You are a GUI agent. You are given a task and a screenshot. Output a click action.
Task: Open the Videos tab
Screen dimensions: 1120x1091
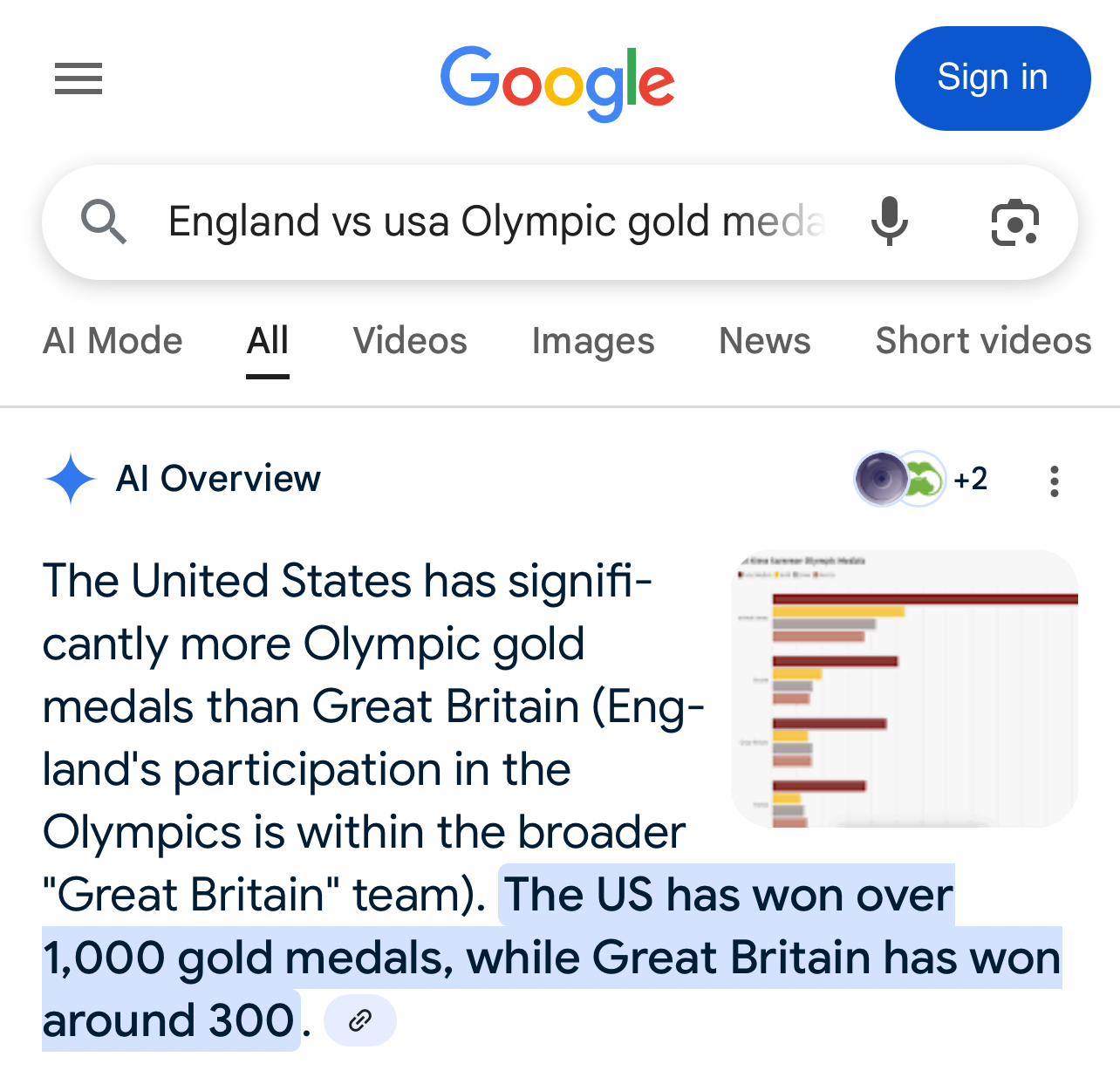click(410, 341)
